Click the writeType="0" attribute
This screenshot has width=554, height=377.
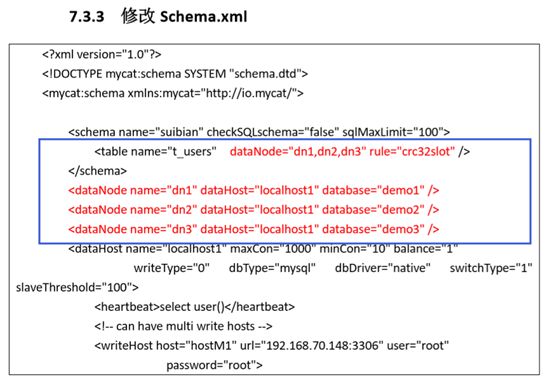172,268
